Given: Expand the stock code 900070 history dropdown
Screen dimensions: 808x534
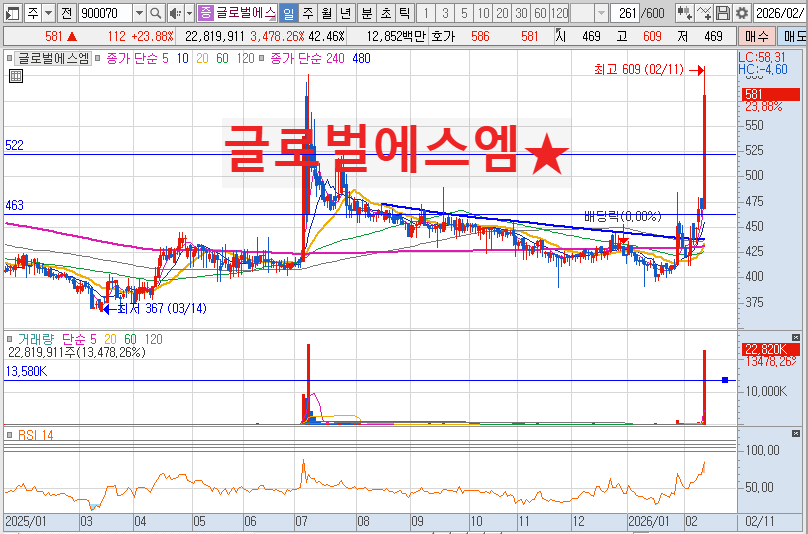Looking at the screenshot, I should tap(139, 13).
